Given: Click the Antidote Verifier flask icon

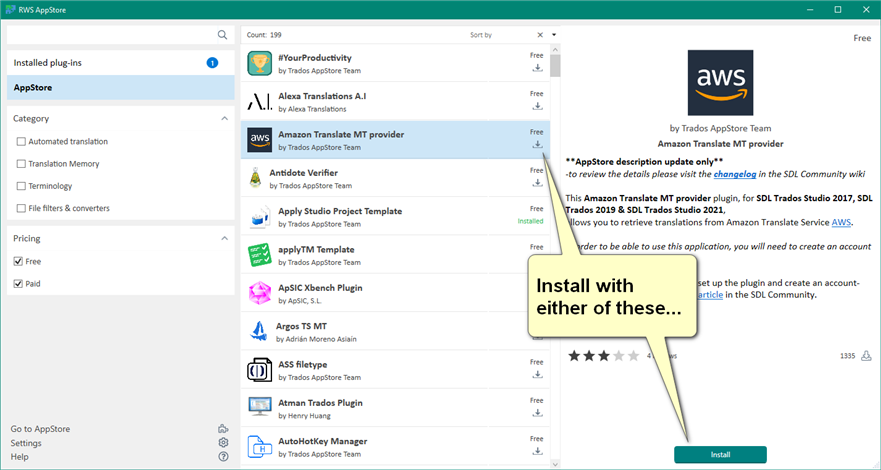Looking at the screenshot, I should [x=255, y=178].
